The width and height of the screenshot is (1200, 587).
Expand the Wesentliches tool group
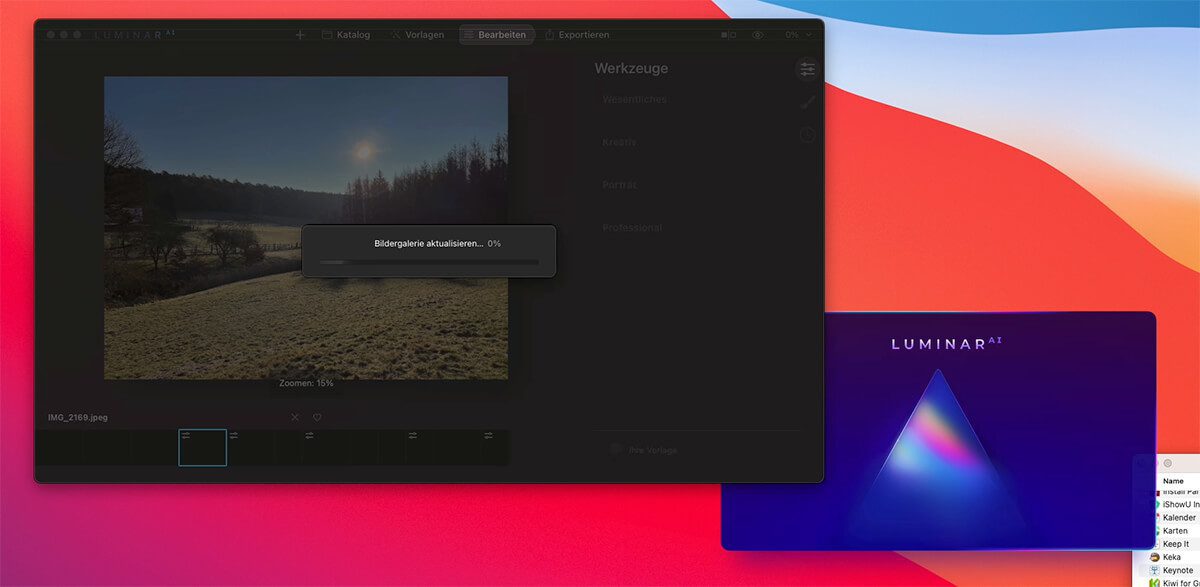[x=634, y=99]
